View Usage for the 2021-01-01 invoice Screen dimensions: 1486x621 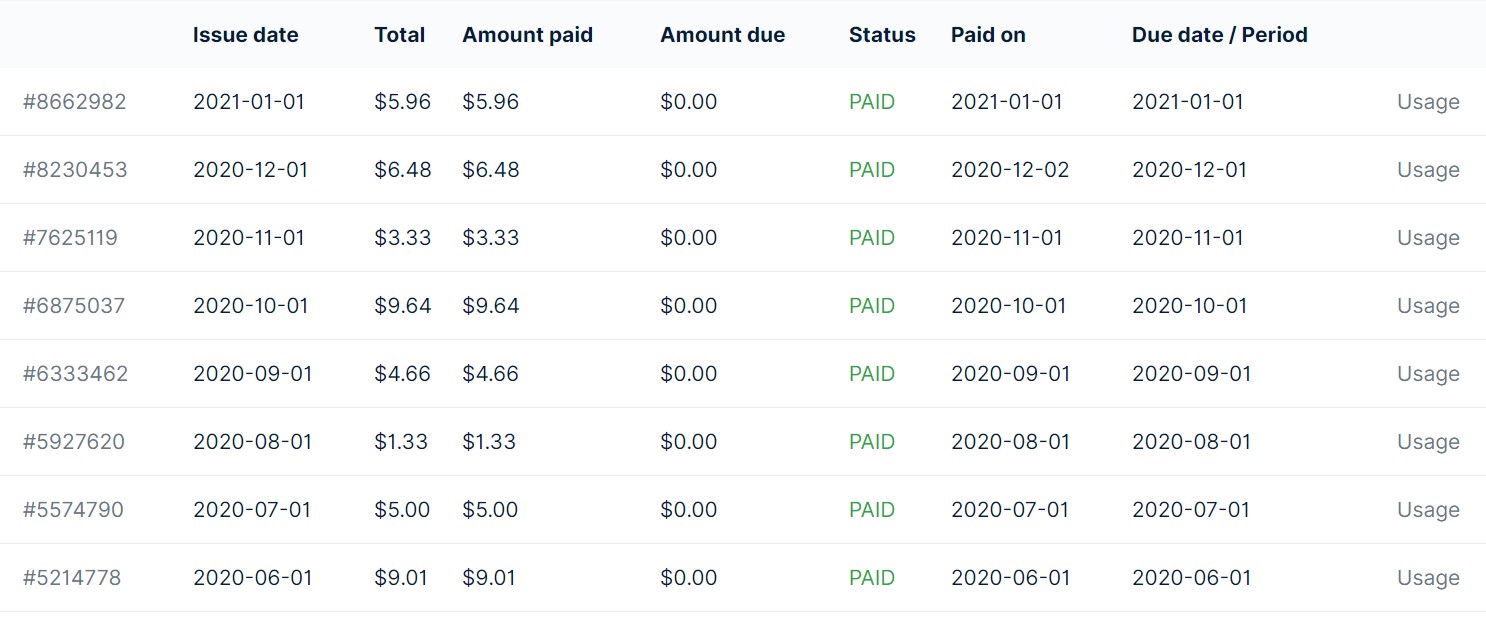click(x=1428, y=102)
